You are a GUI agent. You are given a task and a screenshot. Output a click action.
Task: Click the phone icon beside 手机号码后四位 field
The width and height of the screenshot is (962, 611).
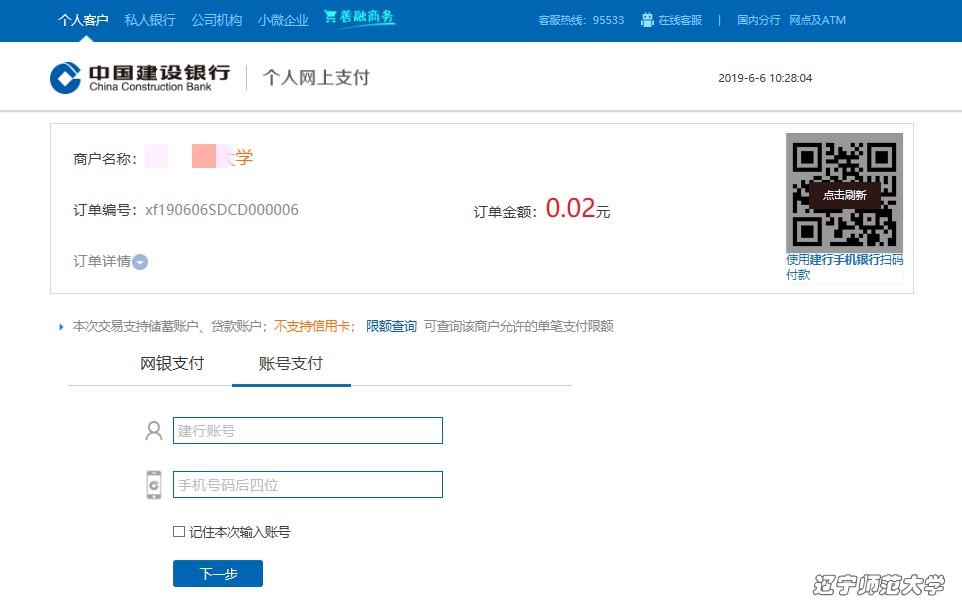(153, 485)
